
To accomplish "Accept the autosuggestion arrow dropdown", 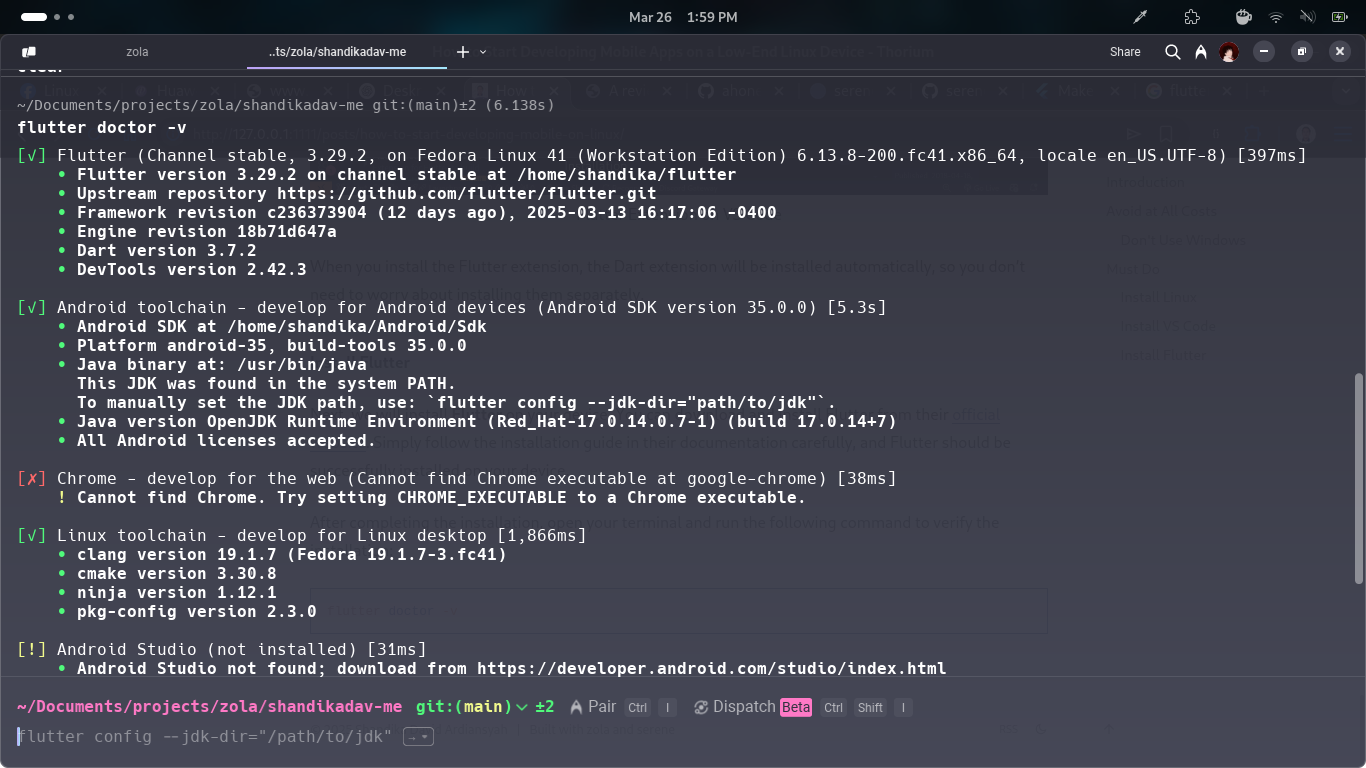I will [418, 737].
